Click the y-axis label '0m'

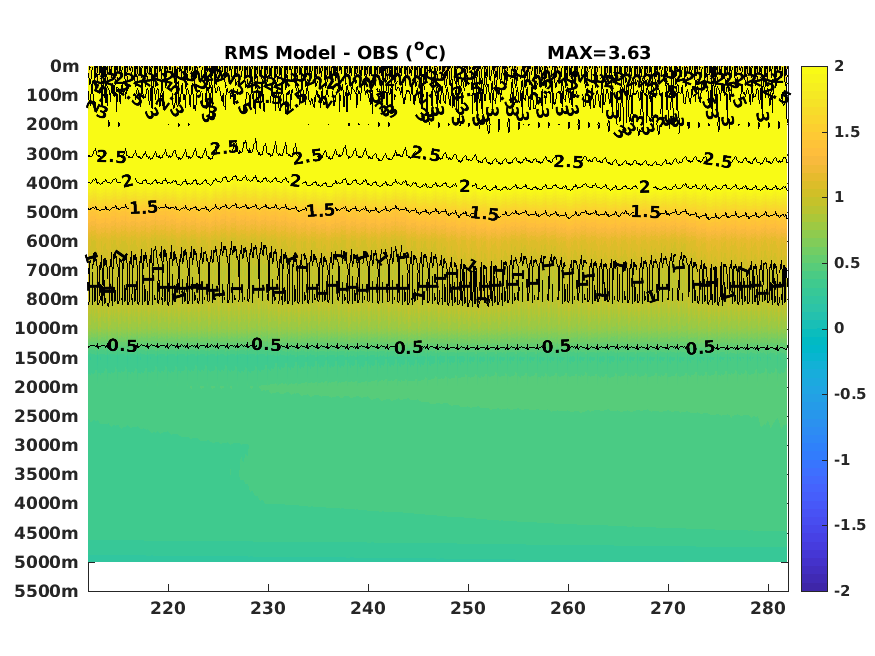(65, 66)
